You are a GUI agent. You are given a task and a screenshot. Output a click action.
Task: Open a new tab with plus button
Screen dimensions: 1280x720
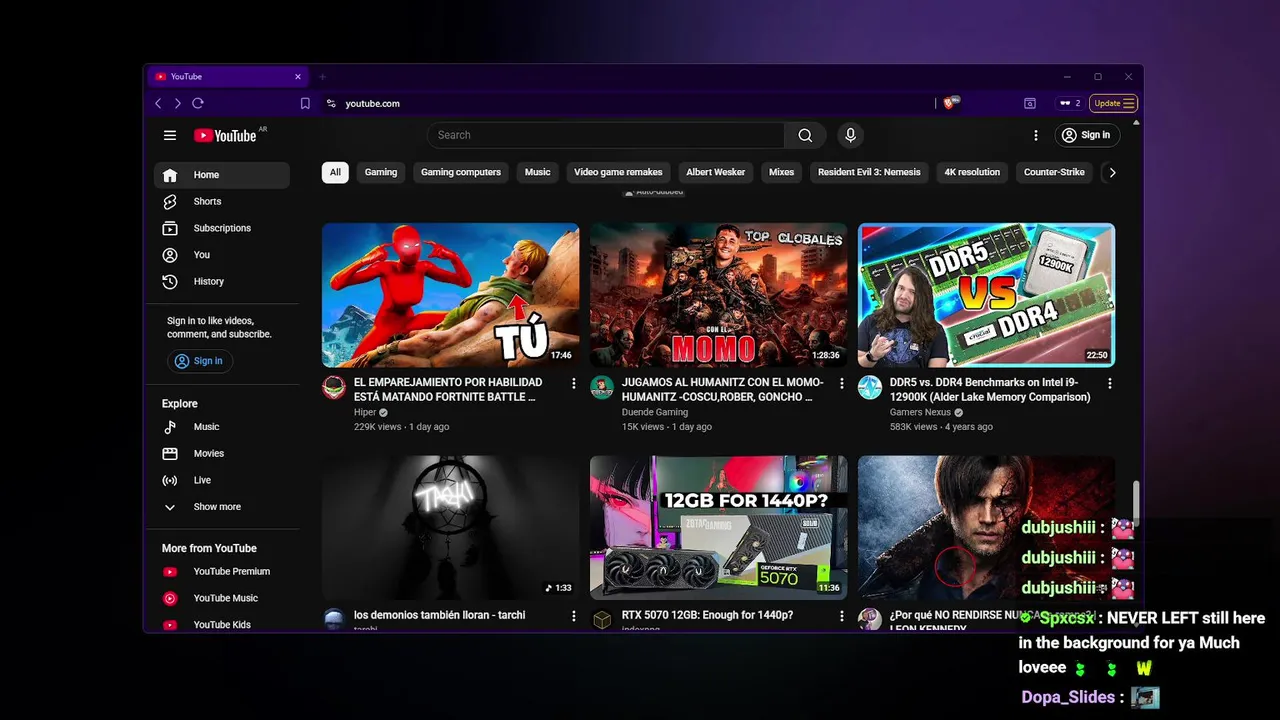tap(322, 77)
